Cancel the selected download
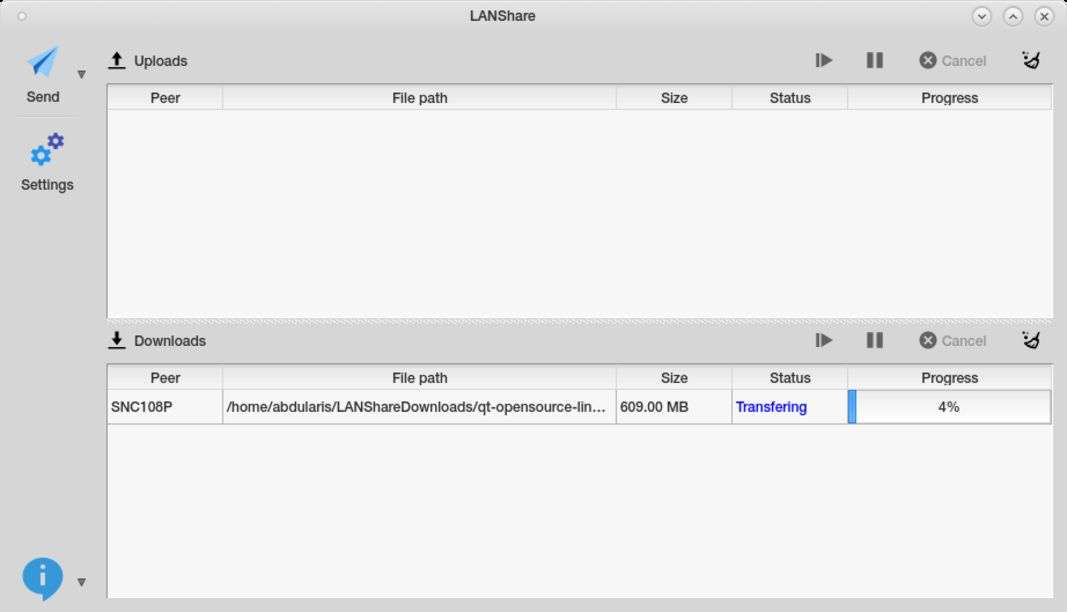This screenshot has width=1067, height=612. coord(952,340)
